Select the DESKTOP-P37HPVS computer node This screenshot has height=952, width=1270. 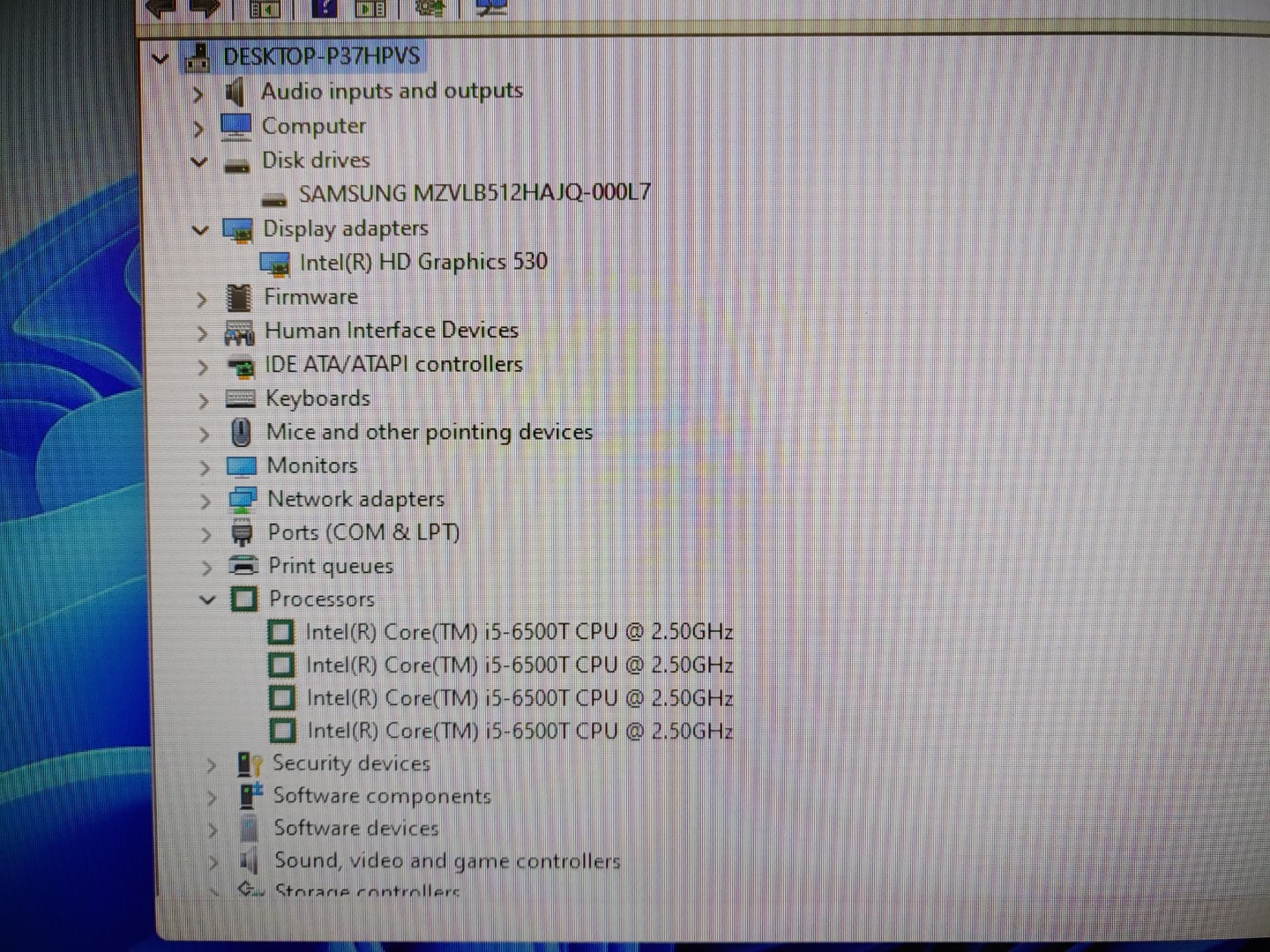coord(321,56)
